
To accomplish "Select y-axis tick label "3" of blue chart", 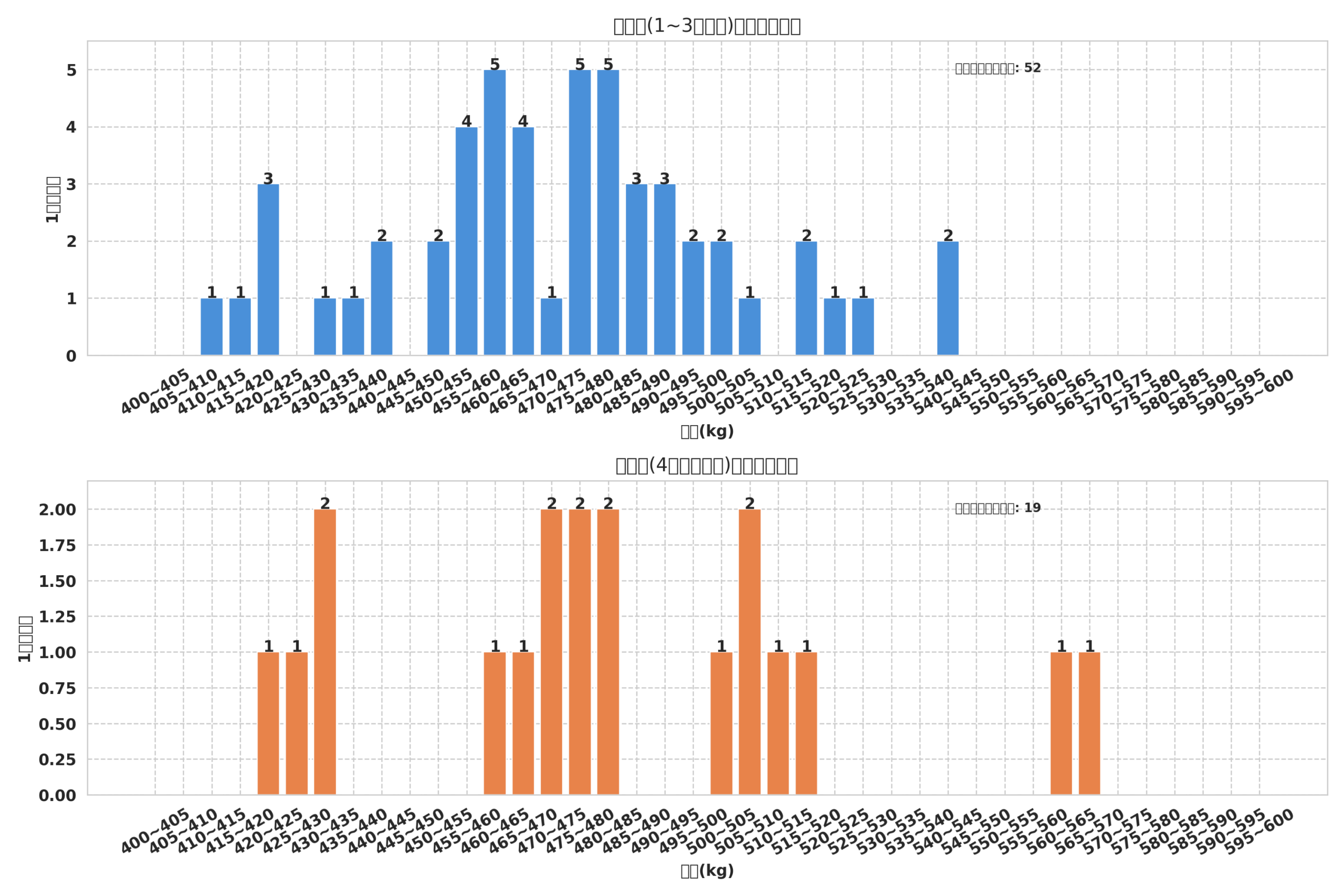I will click(x=71, y=185).
